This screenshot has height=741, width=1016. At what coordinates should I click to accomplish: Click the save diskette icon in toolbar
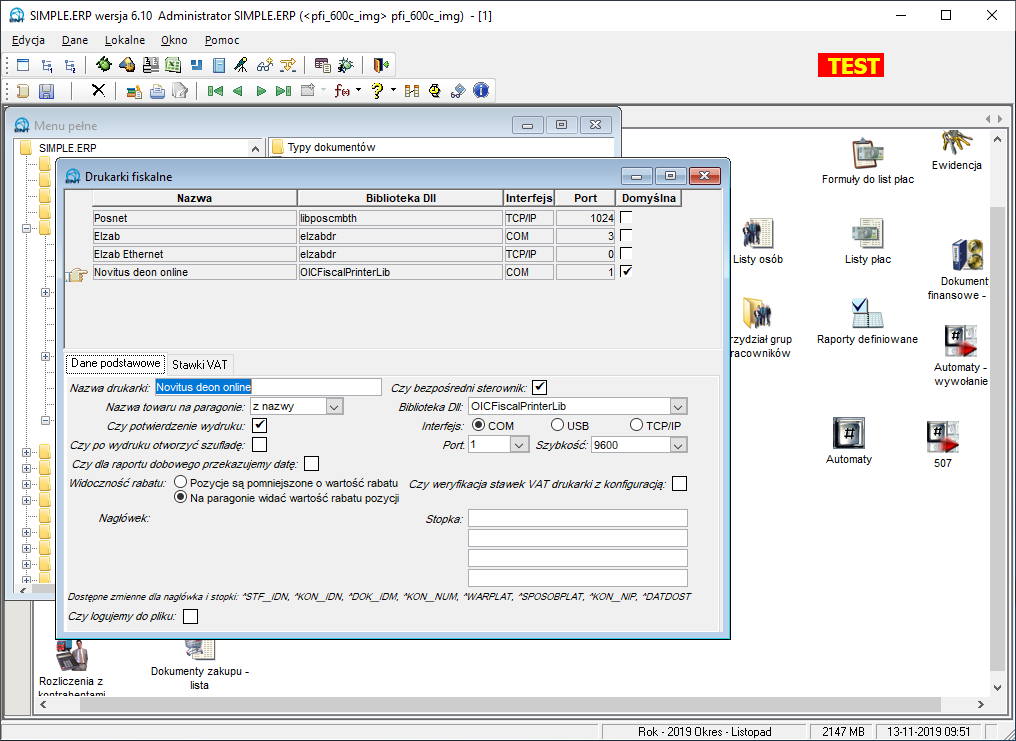coord(47,91)
